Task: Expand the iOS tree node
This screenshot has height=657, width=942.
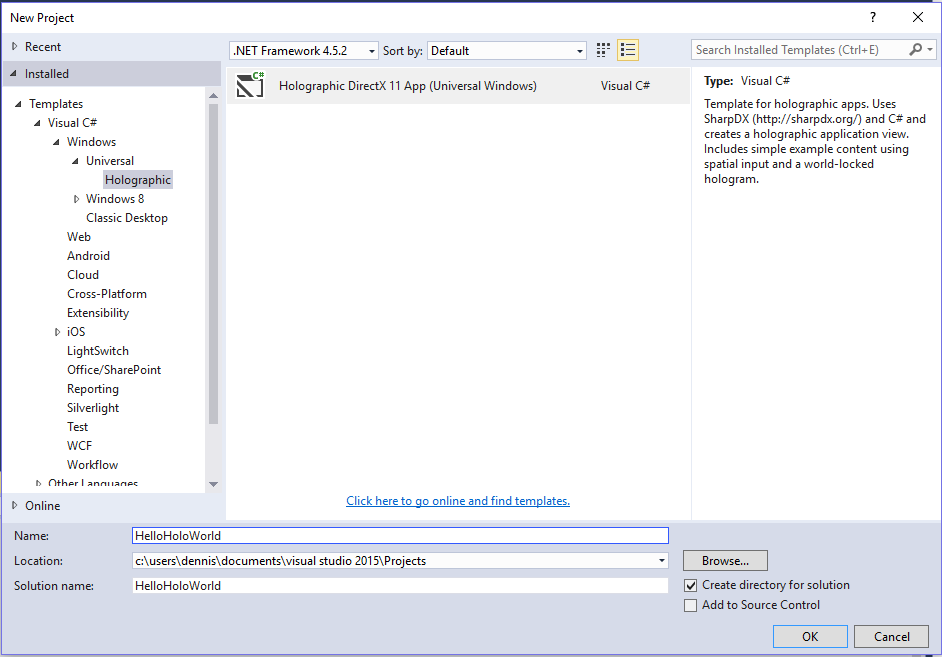Action: (57, 332)
